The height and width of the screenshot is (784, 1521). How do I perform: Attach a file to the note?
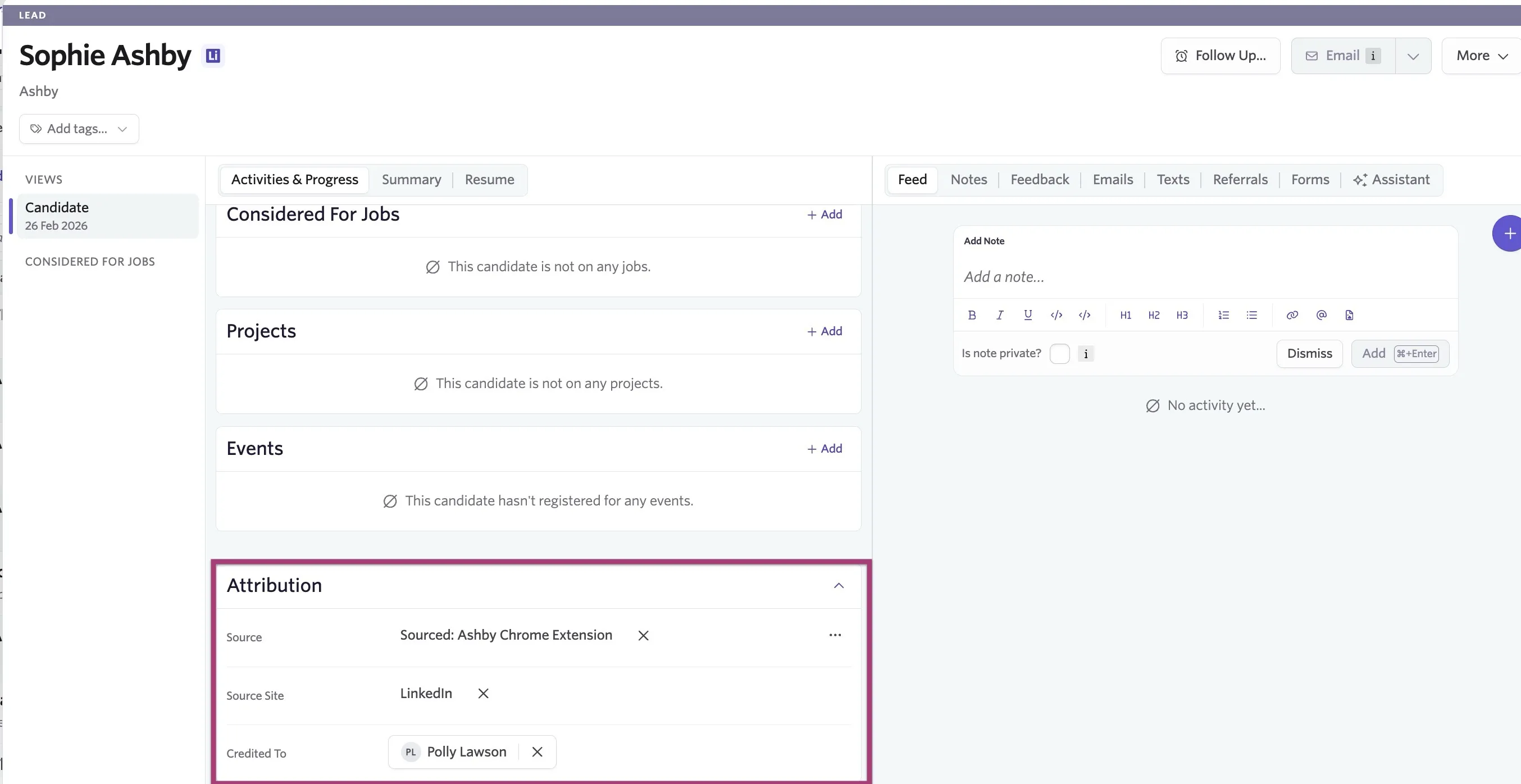coord(1349,314)
